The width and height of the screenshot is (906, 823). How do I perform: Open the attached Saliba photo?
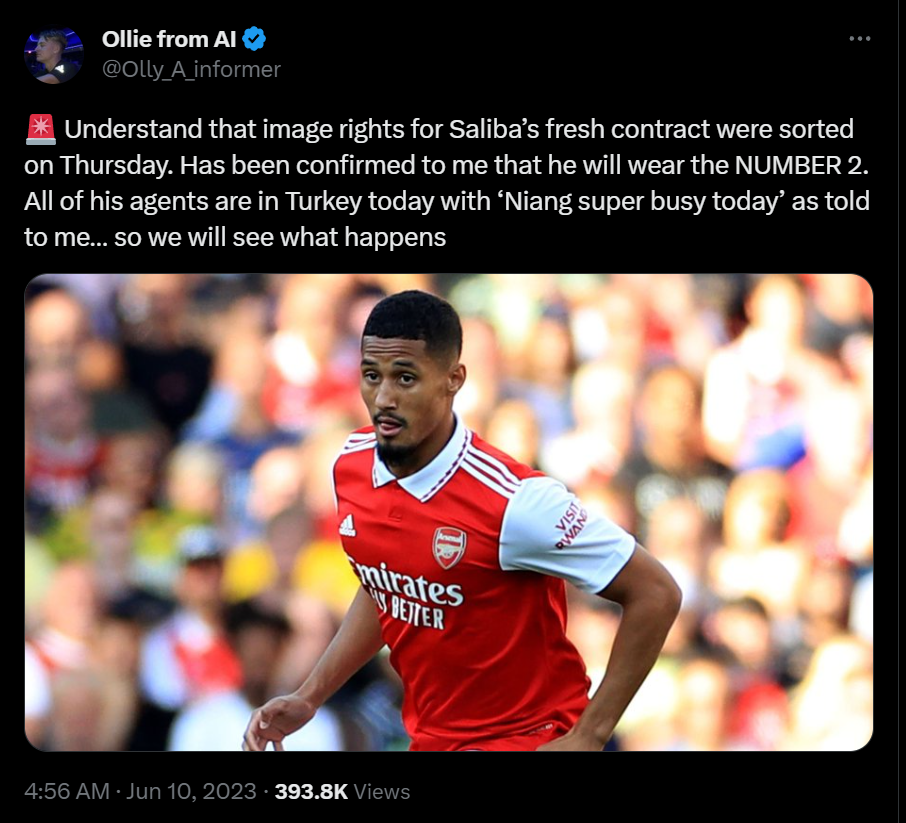tap(448, 512)
